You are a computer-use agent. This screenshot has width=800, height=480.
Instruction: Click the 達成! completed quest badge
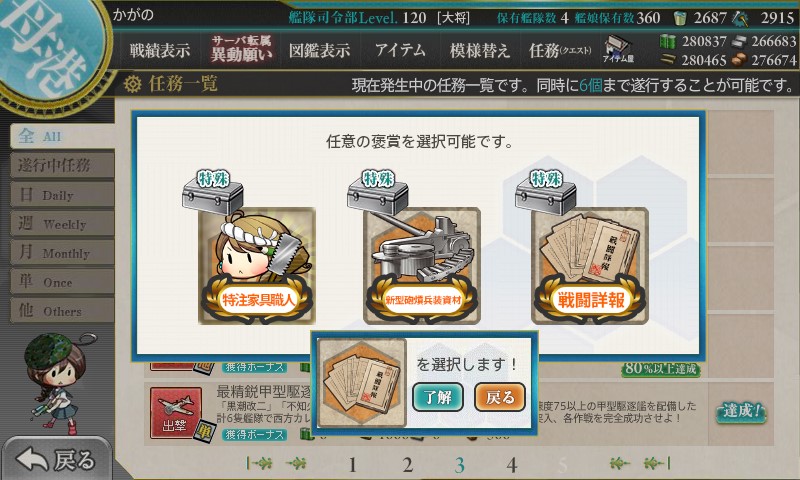(x=741, y=411)
